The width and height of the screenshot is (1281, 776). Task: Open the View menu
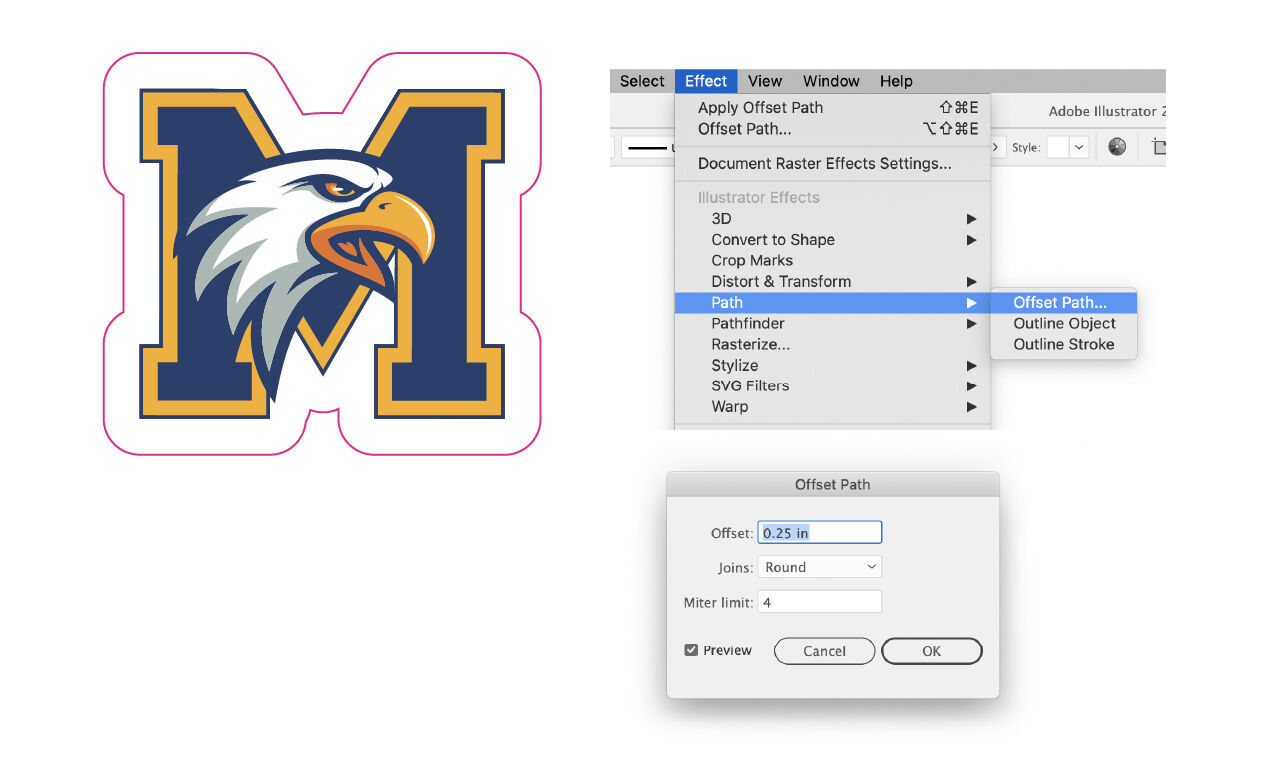pos(765,81)
